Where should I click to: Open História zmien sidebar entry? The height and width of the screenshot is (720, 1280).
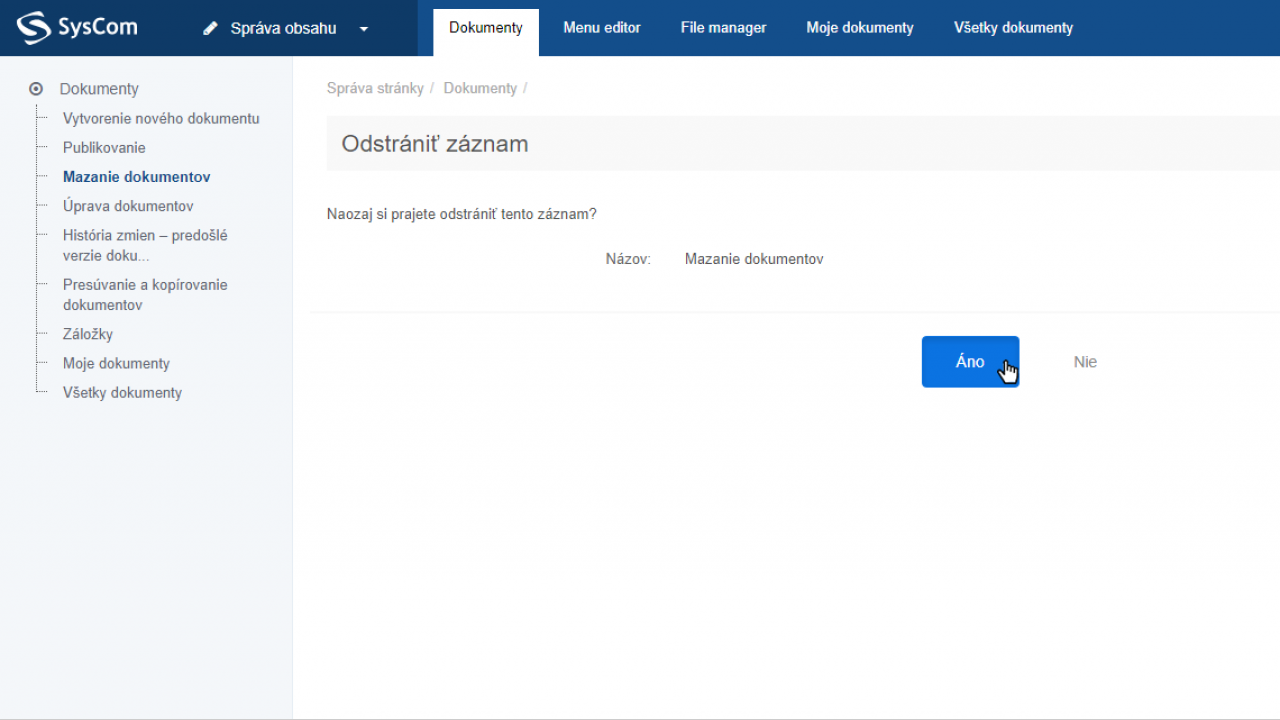[145, 245]
